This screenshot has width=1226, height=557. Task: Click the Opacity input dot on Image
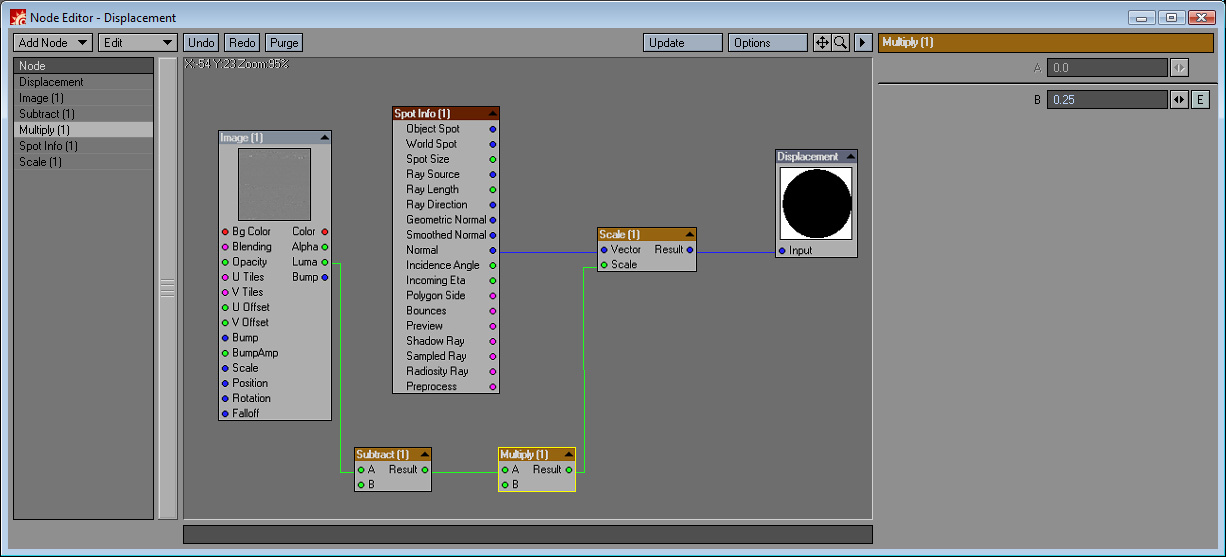(225, 262)
